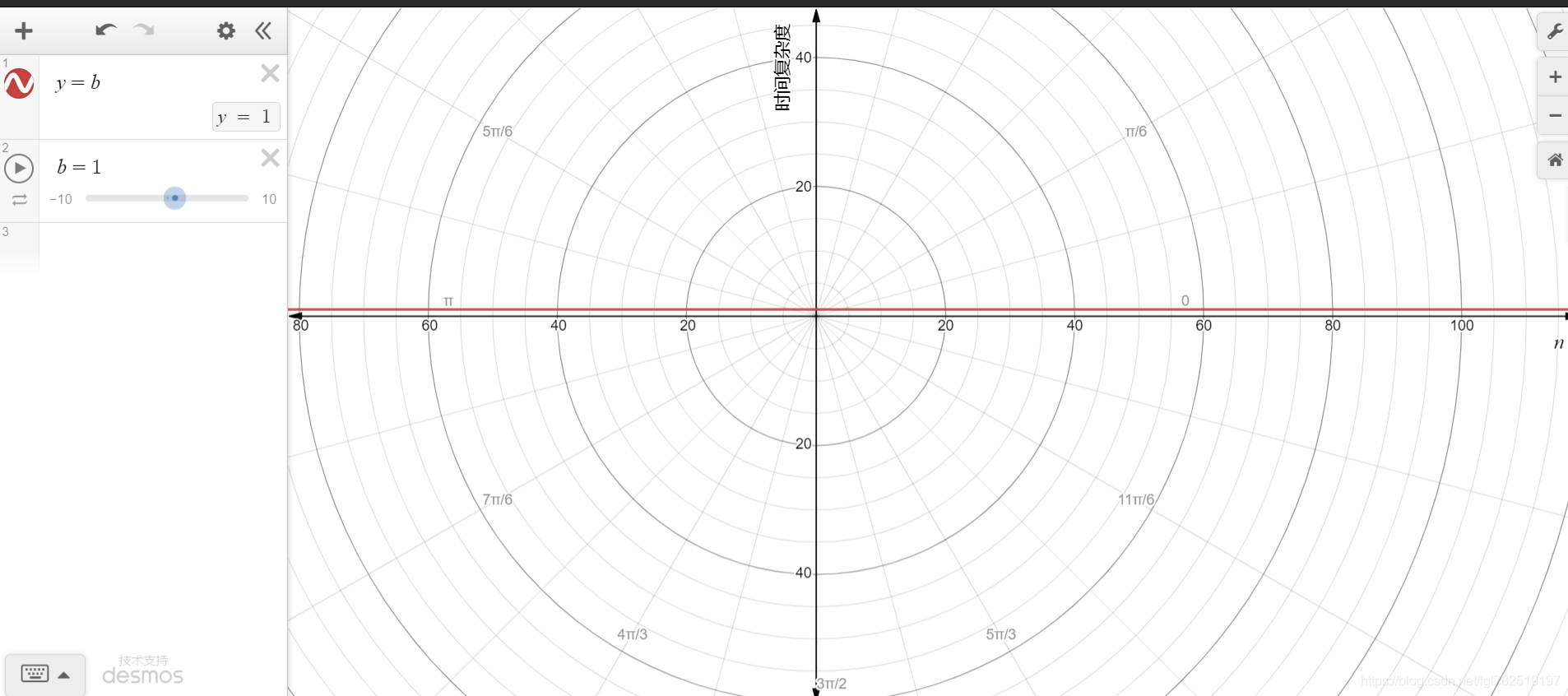Click the 4π/3 angle label
This screenshot has height=696, width=1568.
pyautogui.click(x=633, y=634)
